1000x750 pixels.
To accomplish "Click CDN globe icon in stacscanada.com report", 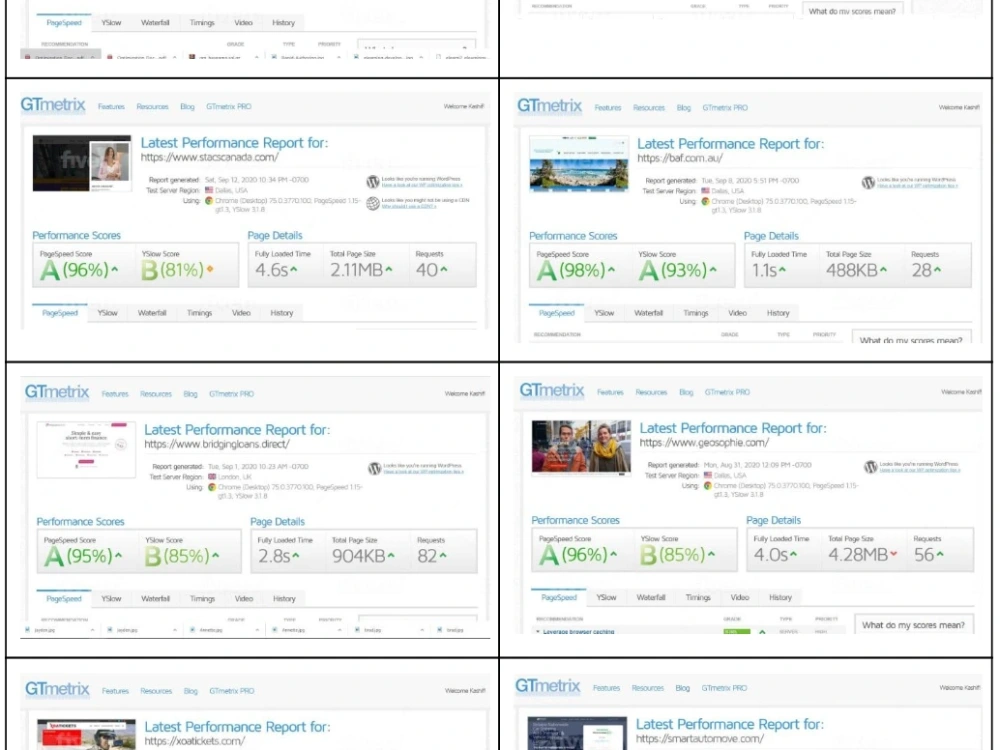I will (373, 203).
